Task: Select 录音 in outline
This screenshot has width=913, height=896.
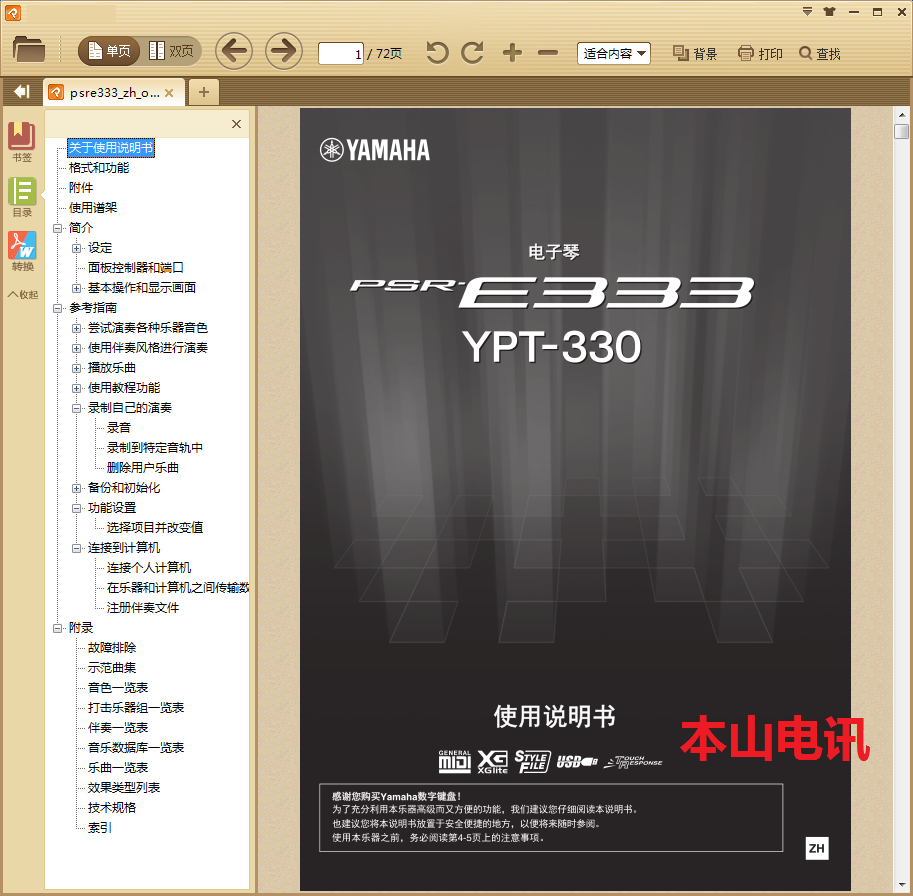Action: coord(119,428)
